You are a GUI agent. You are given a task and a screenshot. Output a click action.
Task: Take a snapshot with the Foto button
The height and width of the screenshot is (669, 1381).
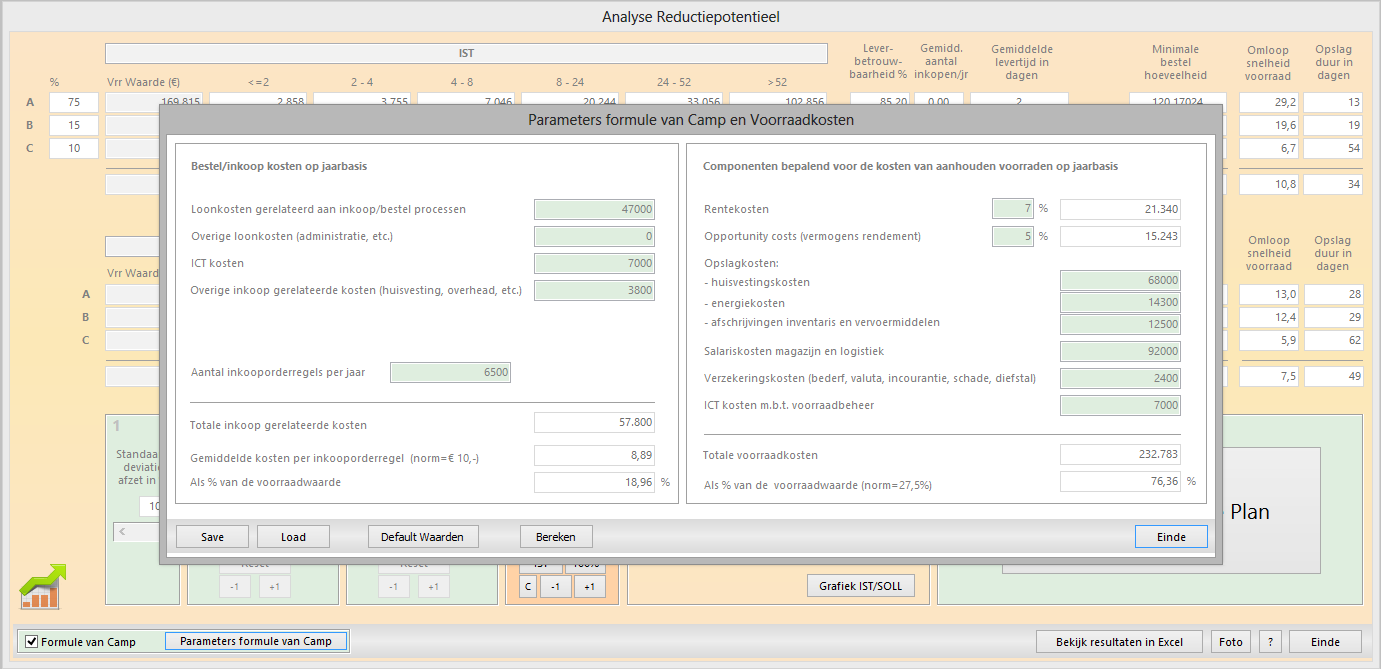1230,641
